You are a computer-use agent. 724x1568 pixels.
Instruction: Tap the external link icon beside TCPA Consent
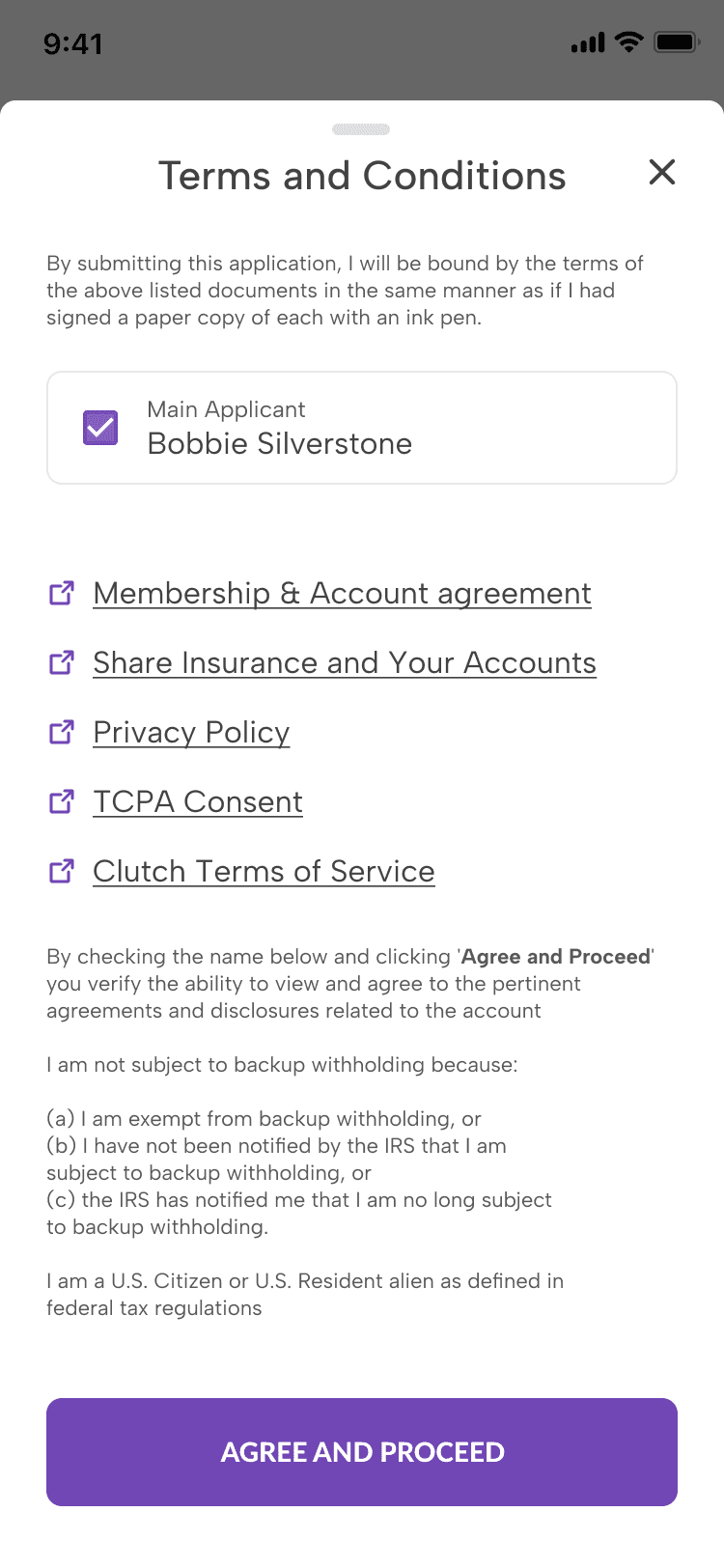[x=62, y=801]
